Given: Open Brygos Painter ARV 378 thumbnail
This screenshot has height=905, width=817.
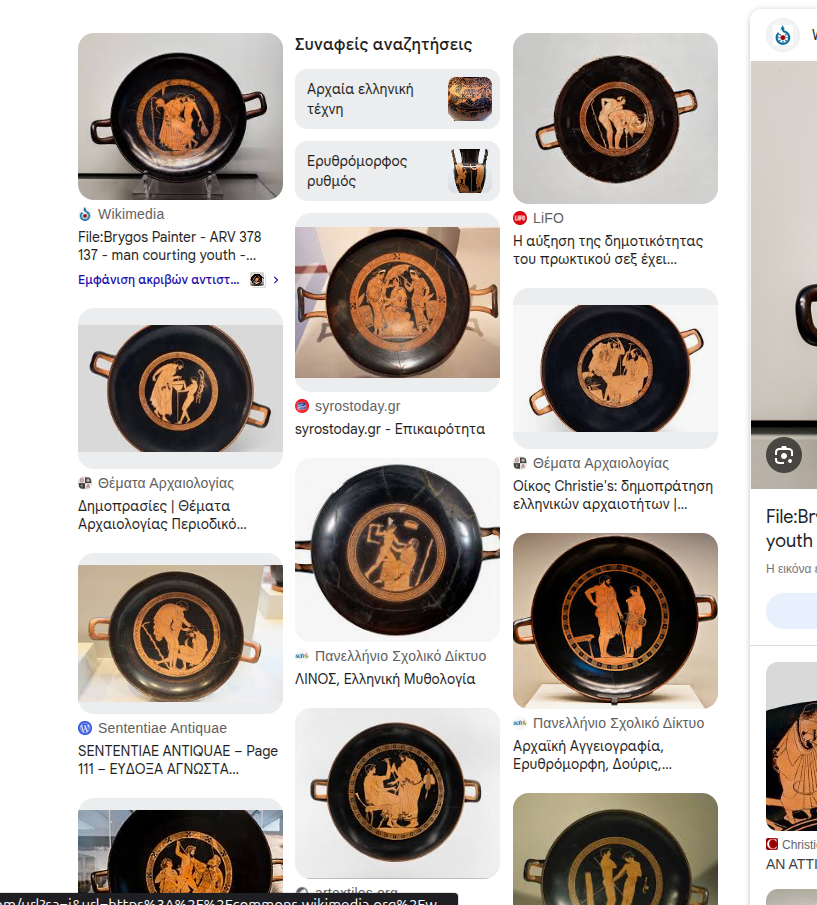Looking at the screenshot, I should [181, 116].
